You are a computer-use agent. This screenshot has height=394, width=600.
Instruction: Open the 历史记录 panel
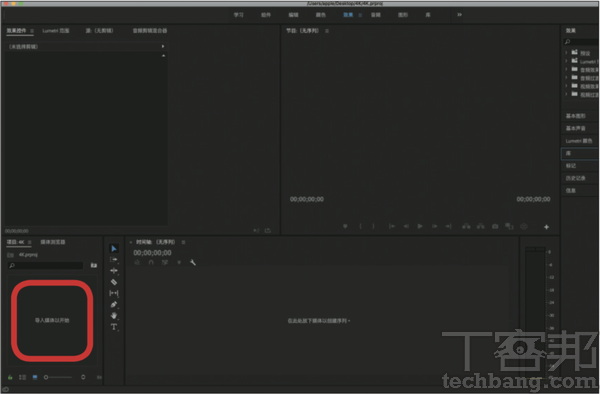coord(576,178)
